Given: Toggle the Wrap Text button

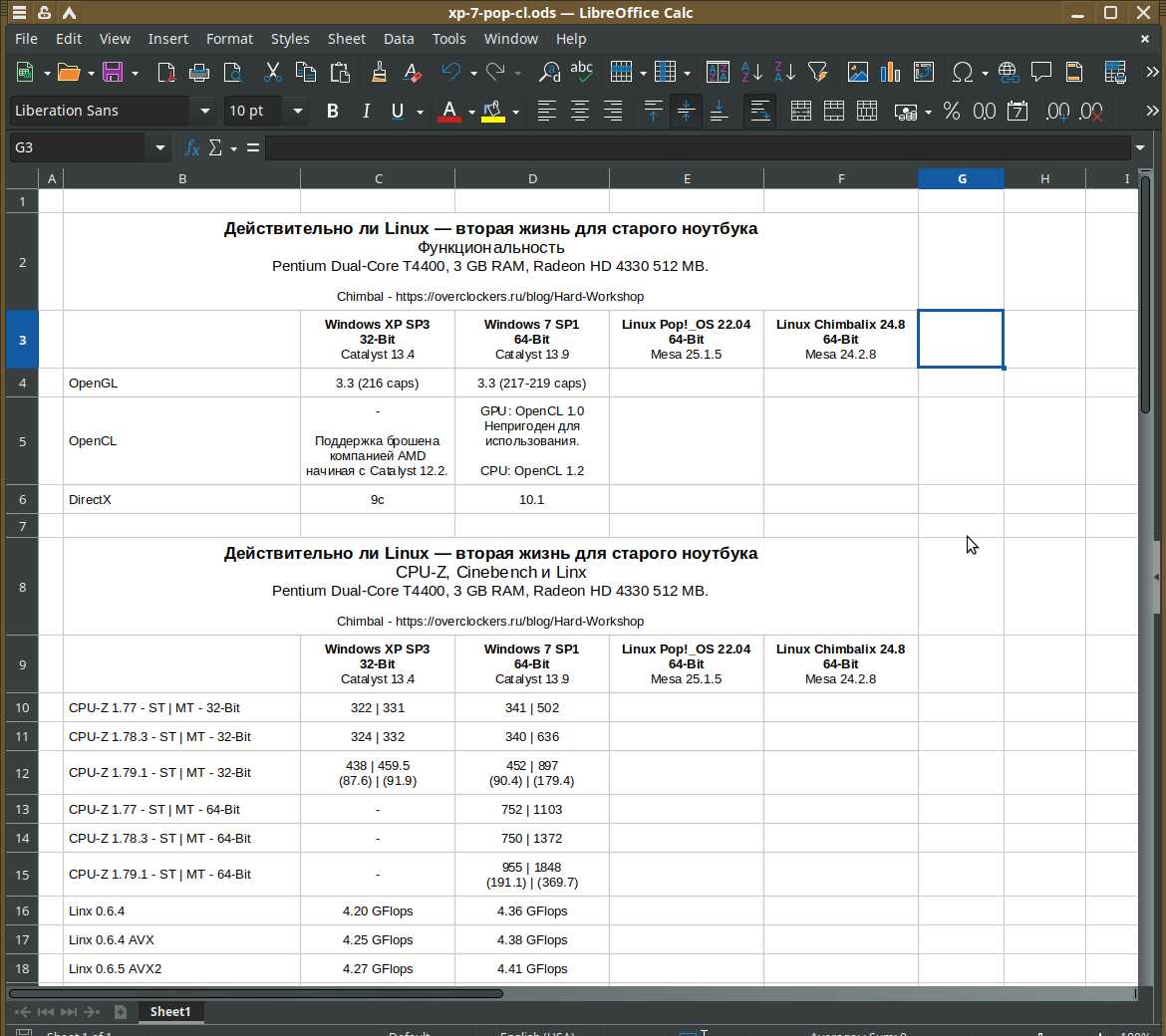Looking at the screenshot, I should click(x=760, y=111).
